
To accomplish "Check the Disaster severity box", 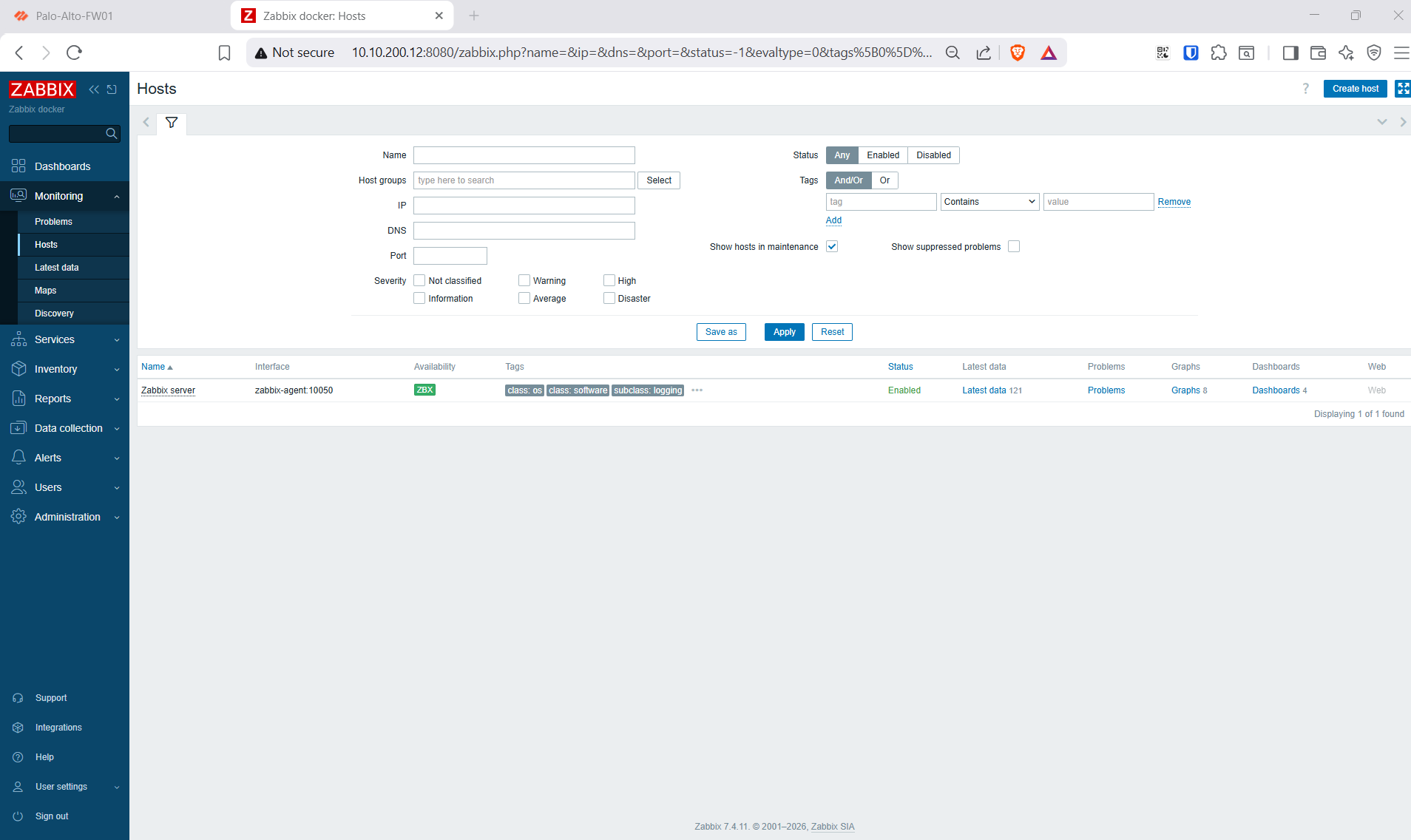I will tap(609, 298).
